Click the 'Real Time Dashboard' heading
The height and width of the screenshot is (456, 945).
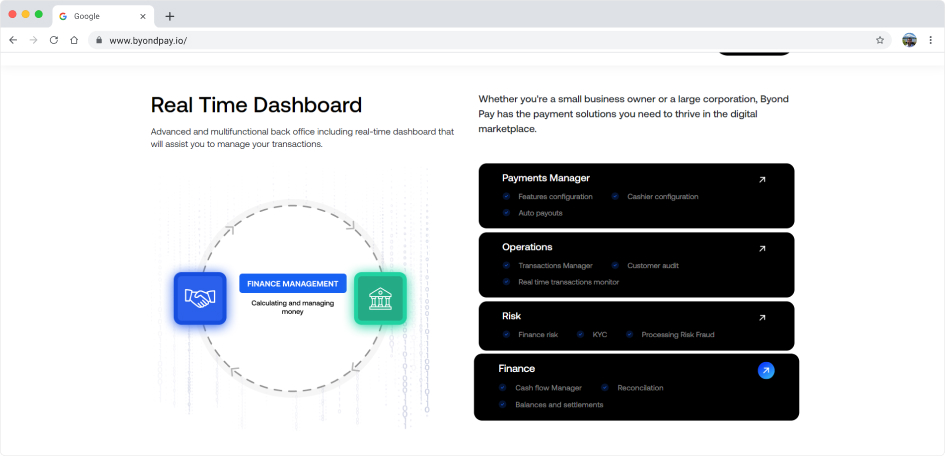coord(256,105)
